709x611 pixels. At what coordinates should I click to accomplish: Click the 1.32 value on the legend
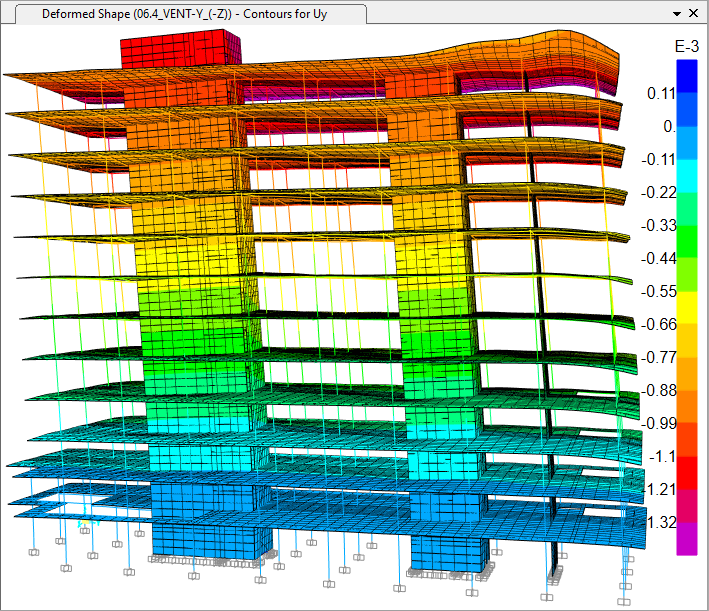pos(662,522)
